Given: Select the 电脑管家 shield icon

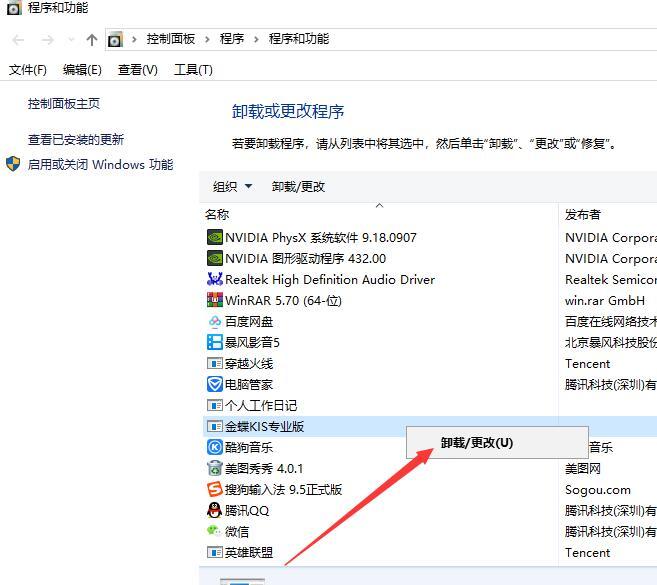Looking at the screenshot, I should coord(214,385).
